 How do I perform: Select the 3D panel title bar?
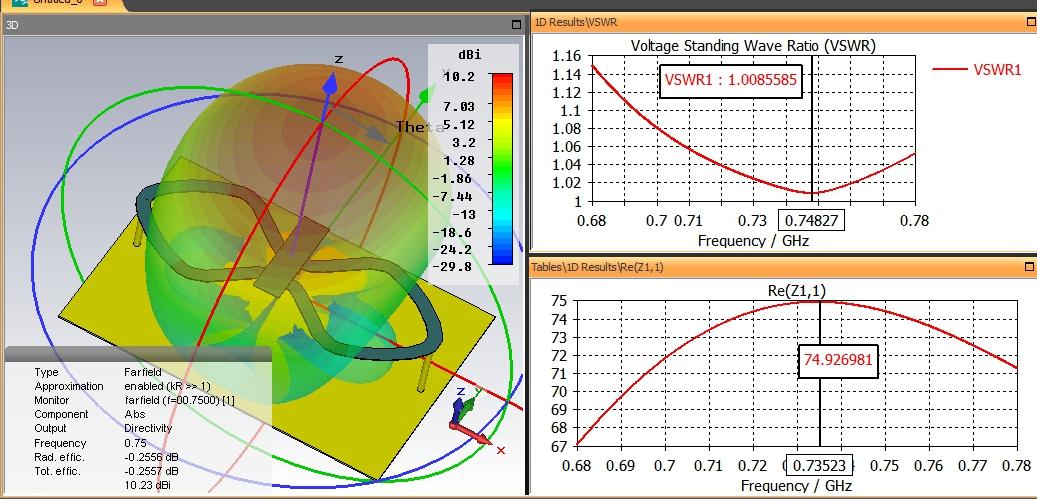tap(263, 25)
